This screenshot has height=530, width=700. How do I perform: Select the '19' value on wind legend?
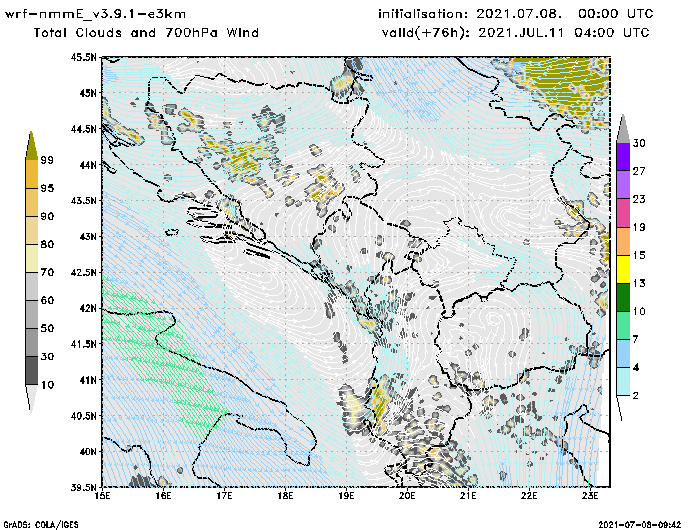(639, 227)
